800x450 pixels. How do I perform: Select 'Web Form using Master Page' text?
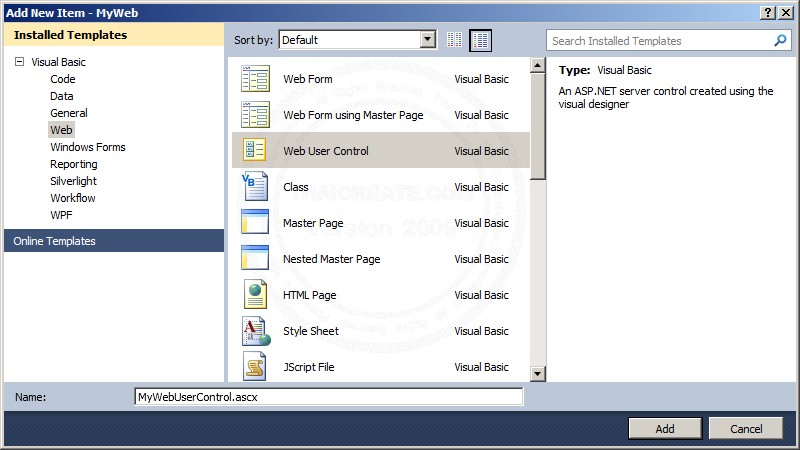tap(353, 115)
